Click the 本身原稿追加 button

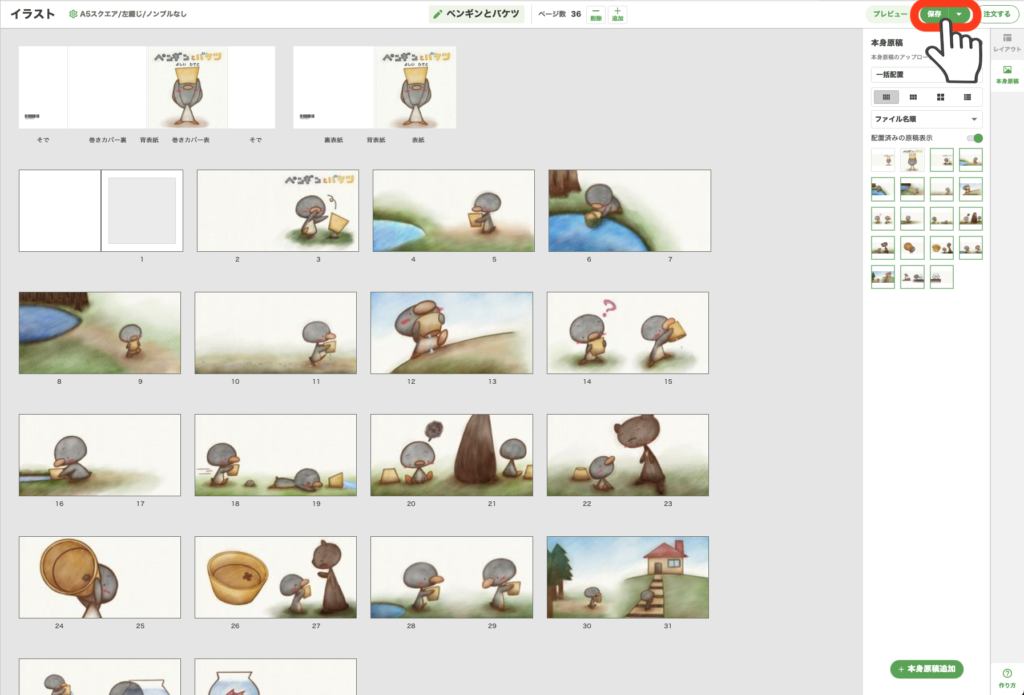coord(926,669)
